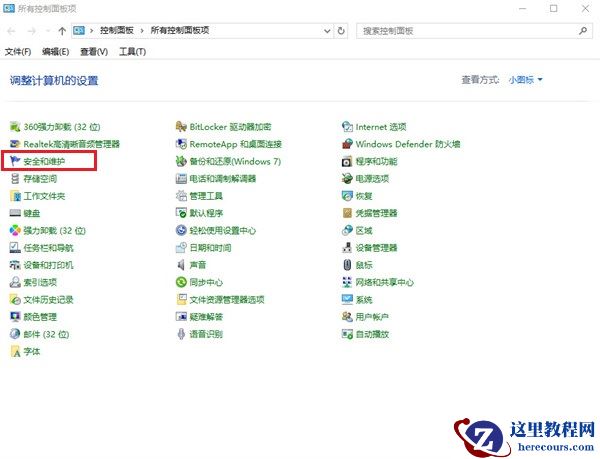Open the 查看(V) menu
Screen dimensions: 600x459
[94, 52]
